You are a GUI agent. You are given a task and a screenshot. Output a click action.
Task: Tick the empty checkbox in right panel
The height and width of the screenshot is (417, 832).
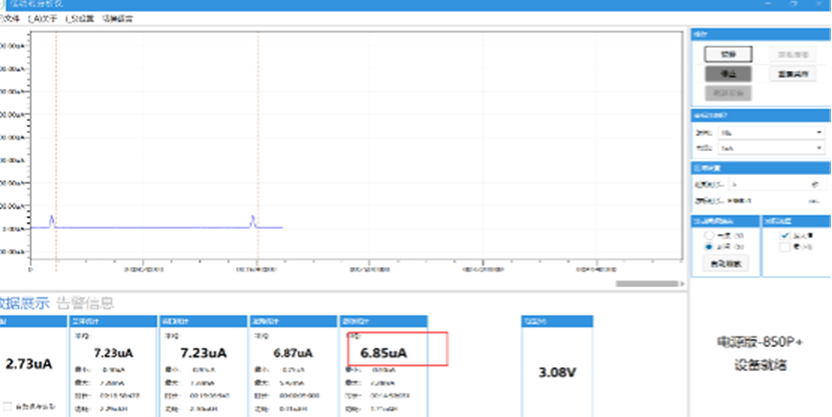pyautogui.click(x=783, y=245)
